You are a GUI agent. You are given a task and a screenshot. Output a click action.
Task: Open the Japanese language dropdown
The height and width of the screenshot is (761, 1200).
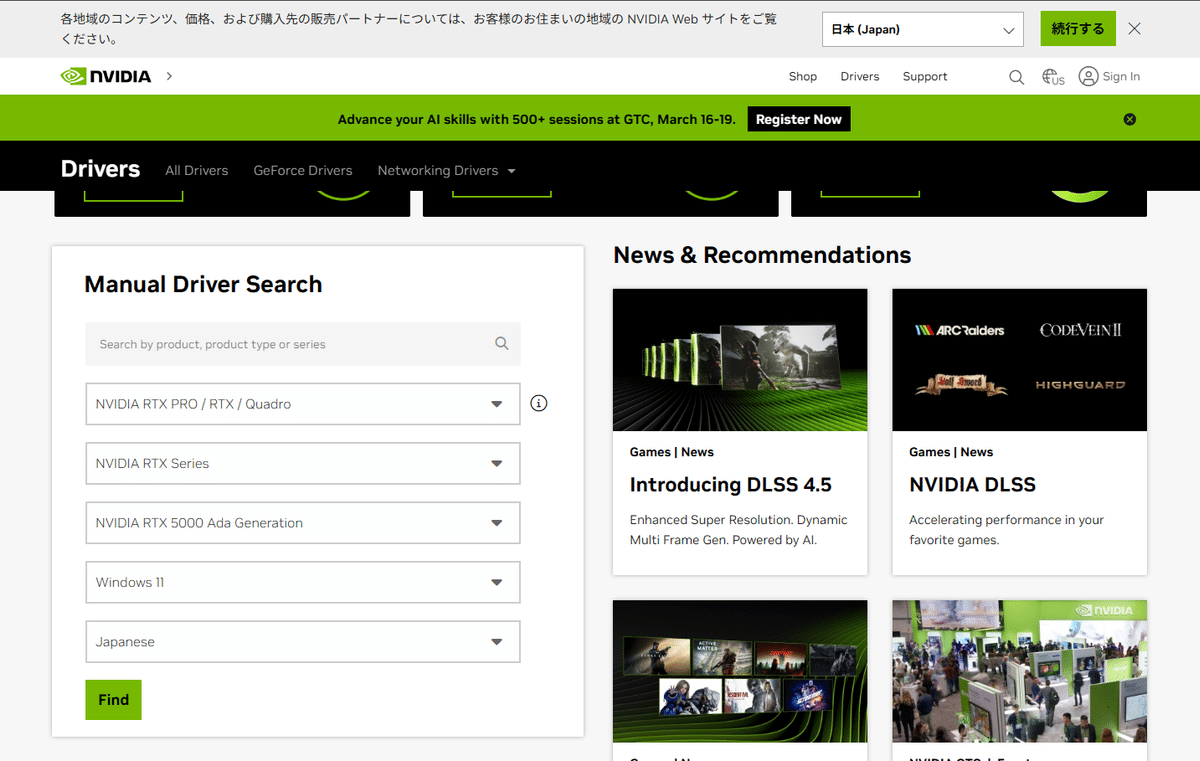click(x=303, y=642)
